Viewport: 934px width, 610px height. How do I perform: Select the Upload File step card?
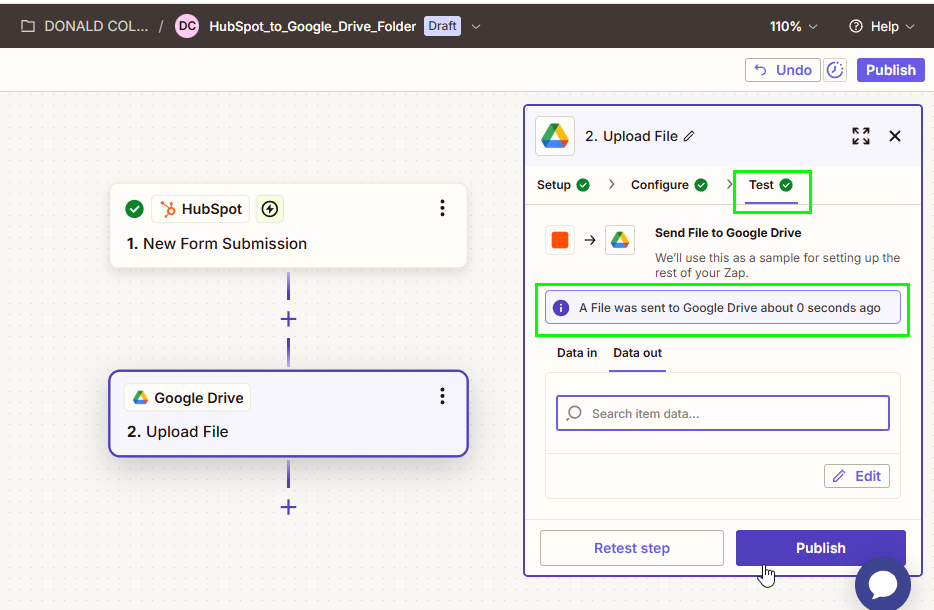(288, 414)
